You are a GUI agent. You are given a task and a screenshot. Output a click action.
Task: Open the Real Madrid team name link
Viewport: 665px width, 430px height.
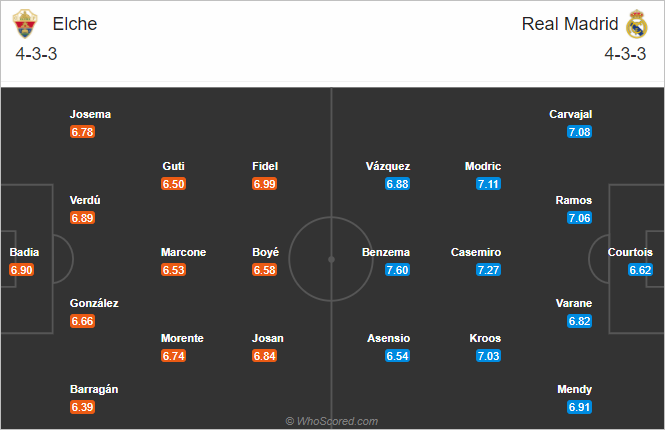570,24
